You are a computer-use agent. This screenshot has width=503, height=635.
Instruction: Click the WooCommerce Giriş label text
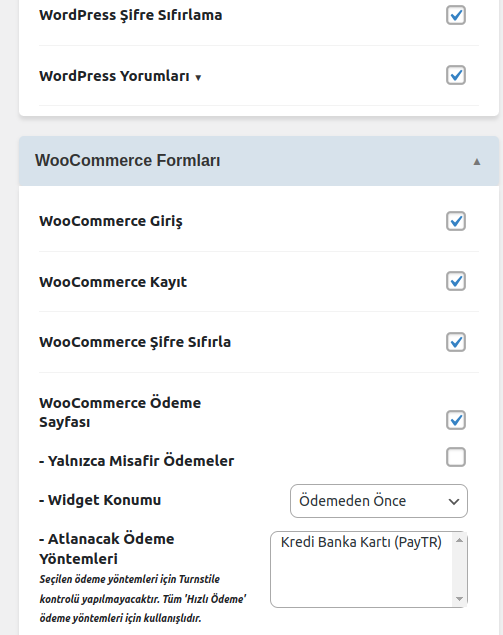[111, 221]
